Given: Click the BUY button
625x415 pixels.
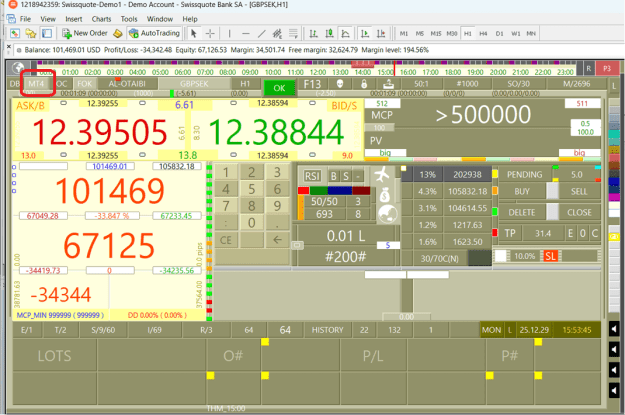Looking at the screenshot, I should (521, 191).
